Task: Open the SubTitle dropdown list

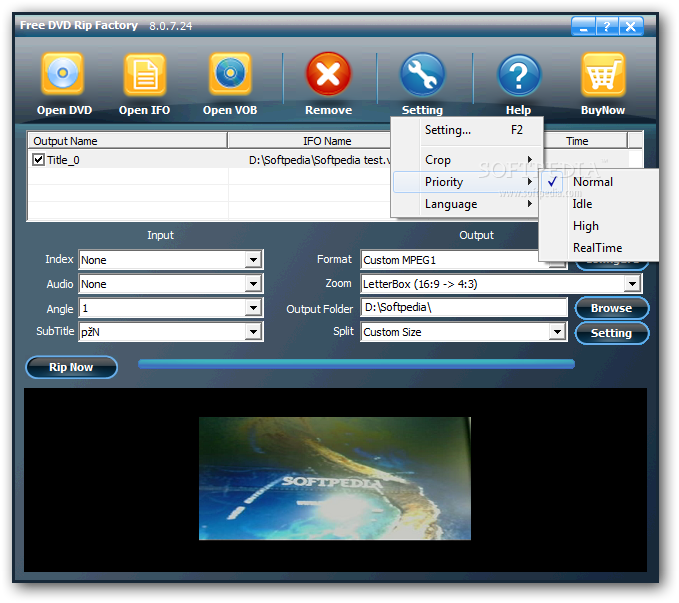Action: (253, 332)
